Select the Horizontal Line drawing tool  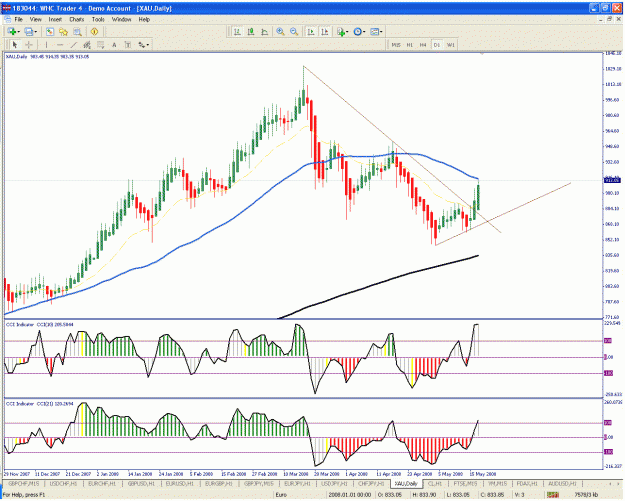[x=60, y=45]
